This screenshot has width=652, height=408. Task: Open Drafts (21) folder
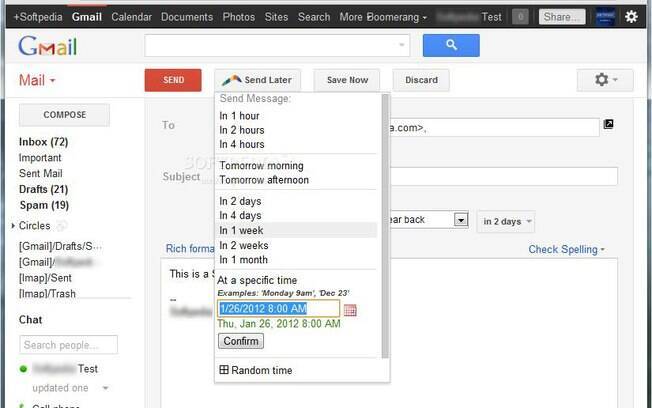tap(43, 189)
